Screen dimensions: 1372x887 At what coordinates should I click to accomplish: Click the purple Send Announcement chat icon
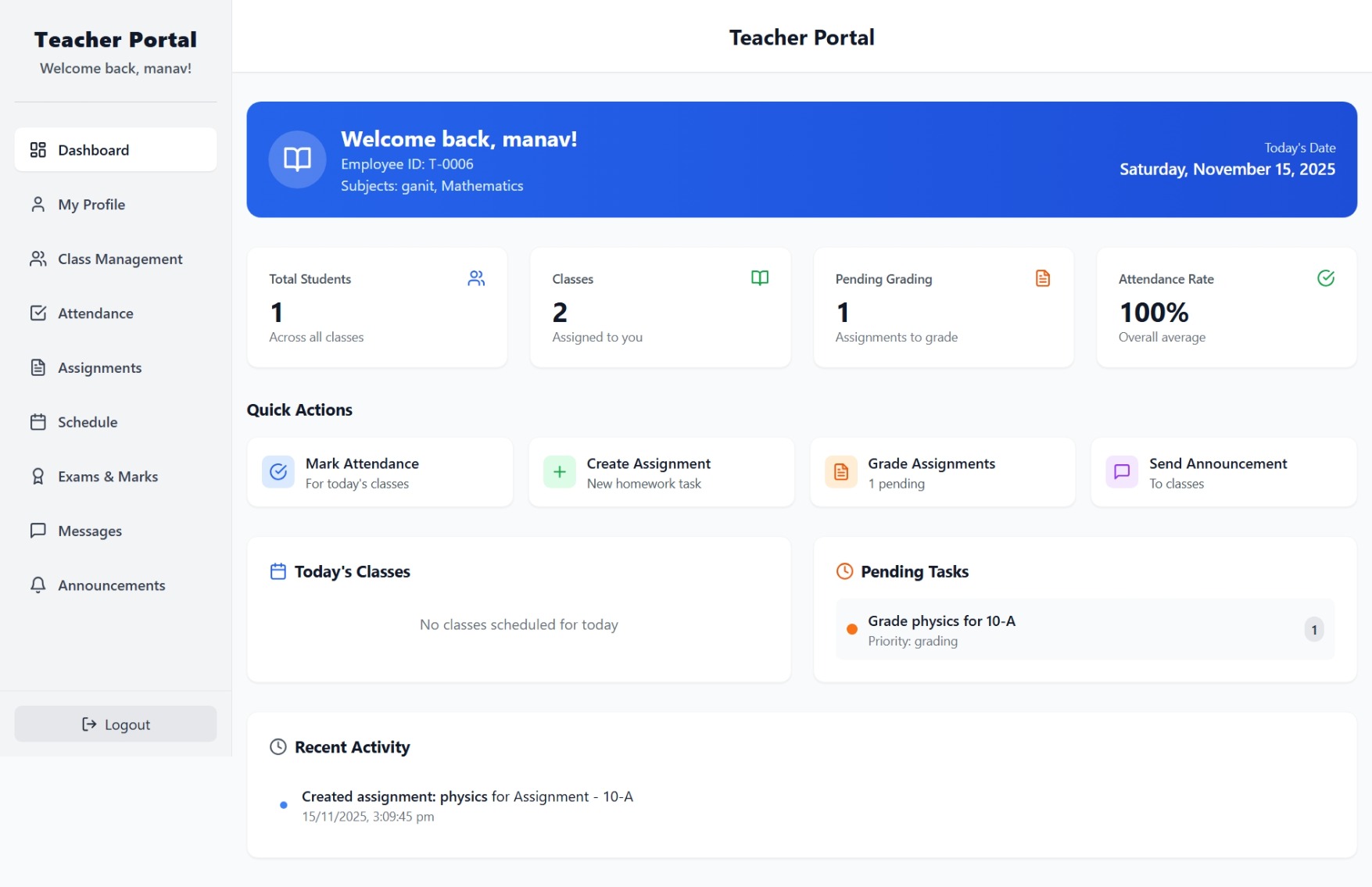click(x=1120, y=472)
